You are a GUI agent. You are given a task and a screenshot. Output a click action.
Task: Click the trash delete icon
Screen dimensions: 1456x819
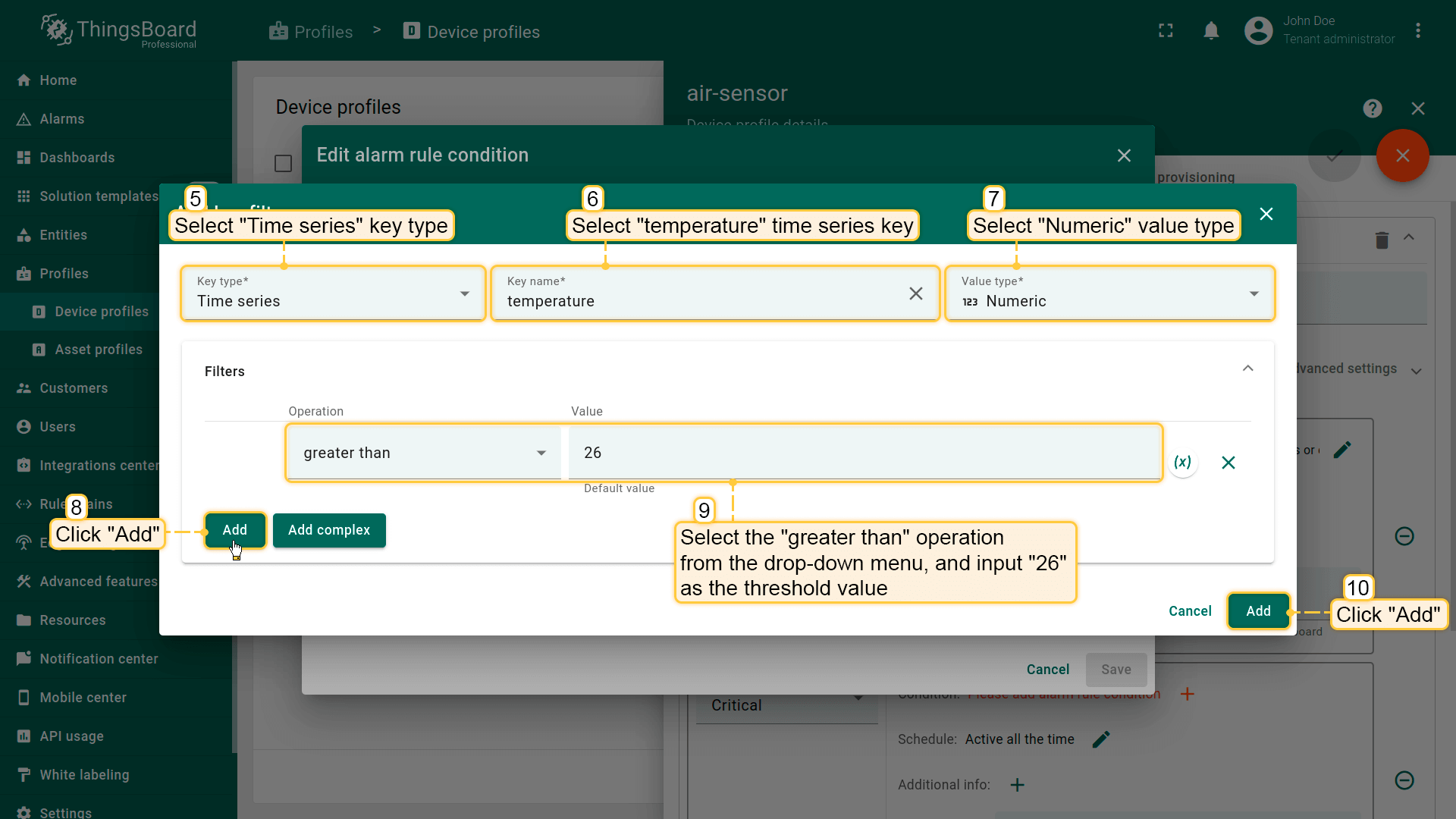tap(1382, 240)
